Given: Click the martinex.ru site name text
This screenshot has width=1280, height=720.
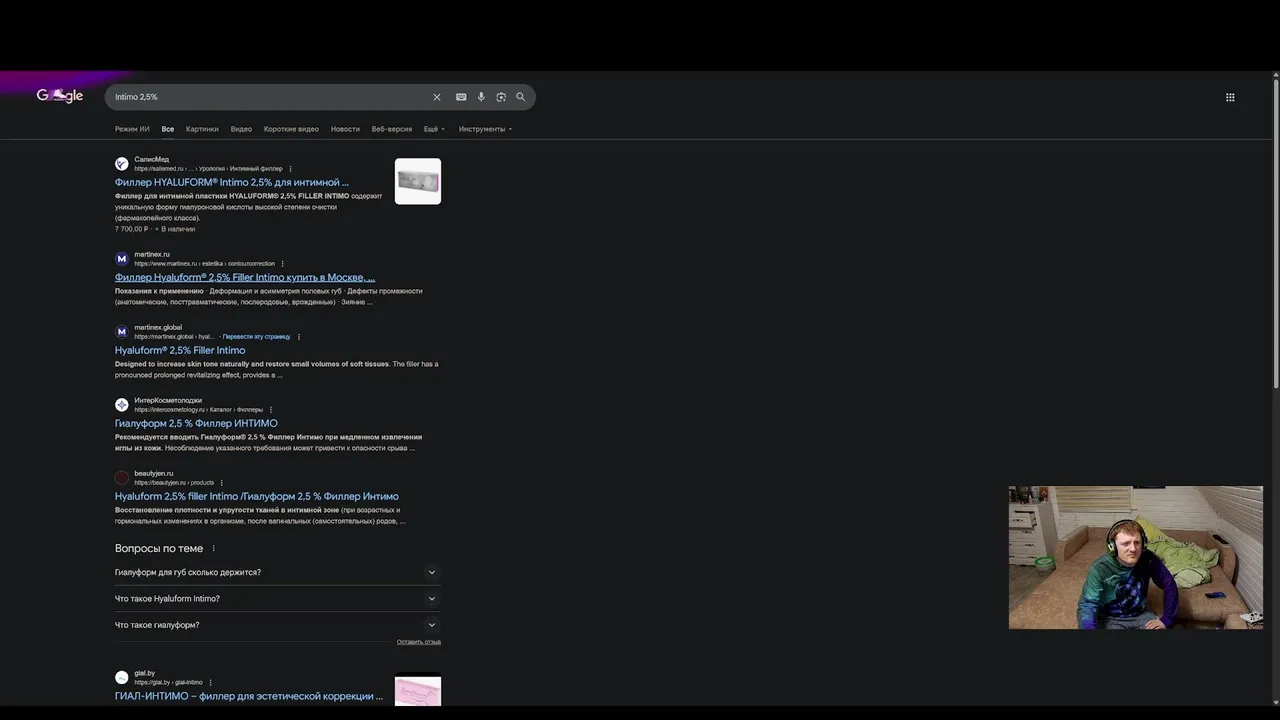Looking at the screenshot, I should 152,254.
